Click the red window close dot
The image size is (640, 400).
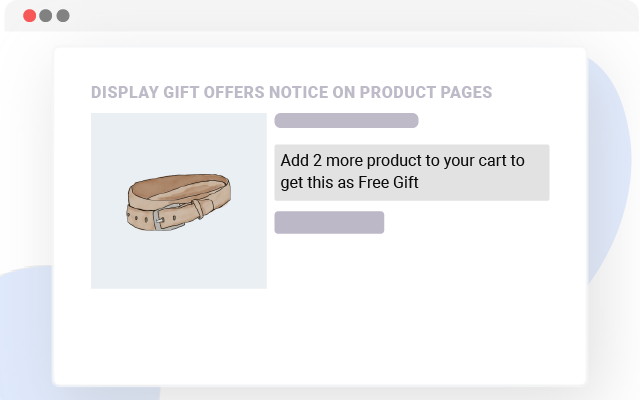point(29,16)
